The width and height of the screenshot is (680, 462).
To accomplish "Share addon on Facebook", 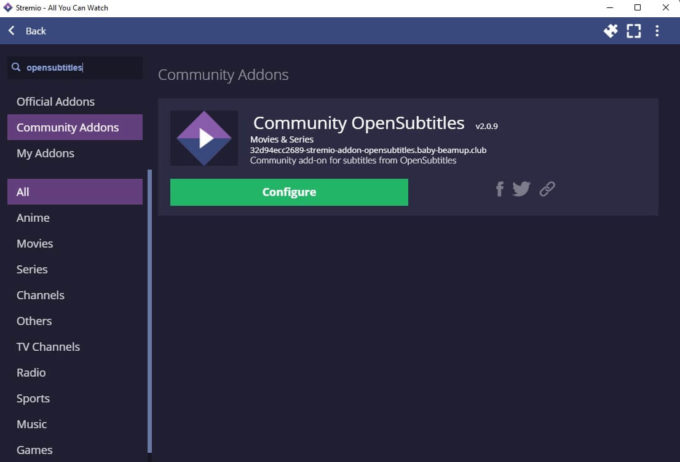I will (x=500, y=189).
